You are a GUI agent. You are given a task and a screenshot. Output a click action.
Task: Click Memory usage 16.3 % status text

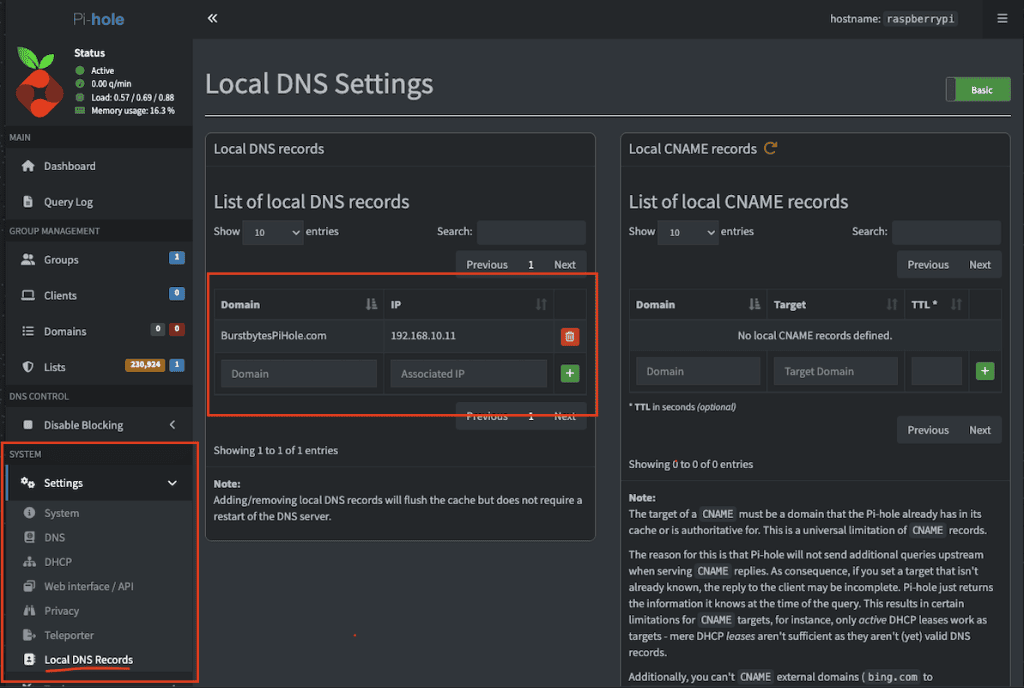click(x=133, y=110)
